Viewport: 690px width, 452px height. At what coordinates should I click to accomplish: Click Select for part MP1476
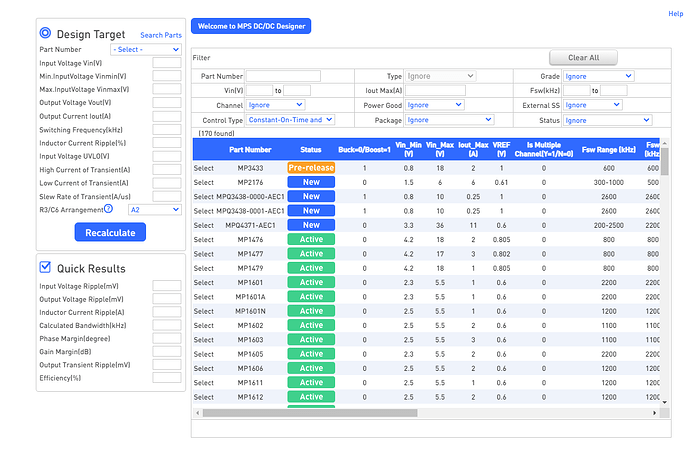[x=204, y=239]
